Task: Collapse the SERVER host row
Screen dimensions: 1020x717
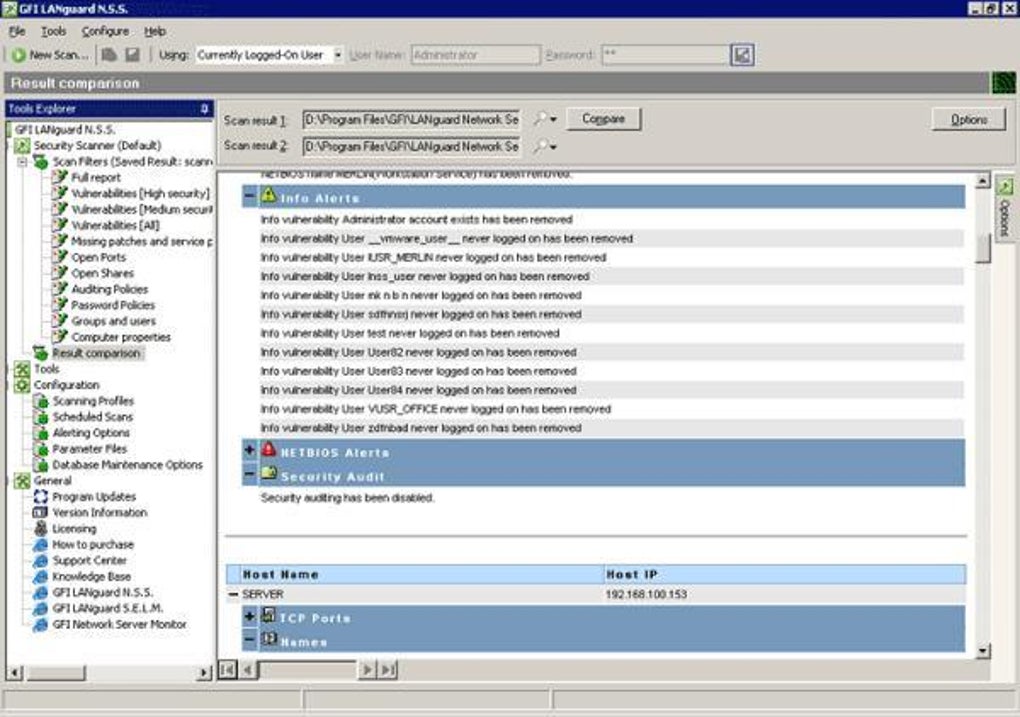Action: pyautogui.click(x=233, y=595)
